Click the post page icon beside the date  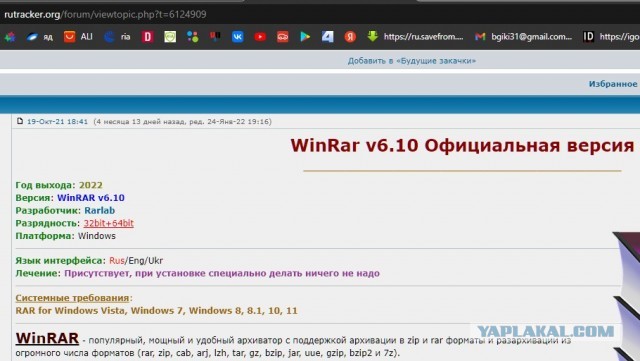tap(20, 121)
